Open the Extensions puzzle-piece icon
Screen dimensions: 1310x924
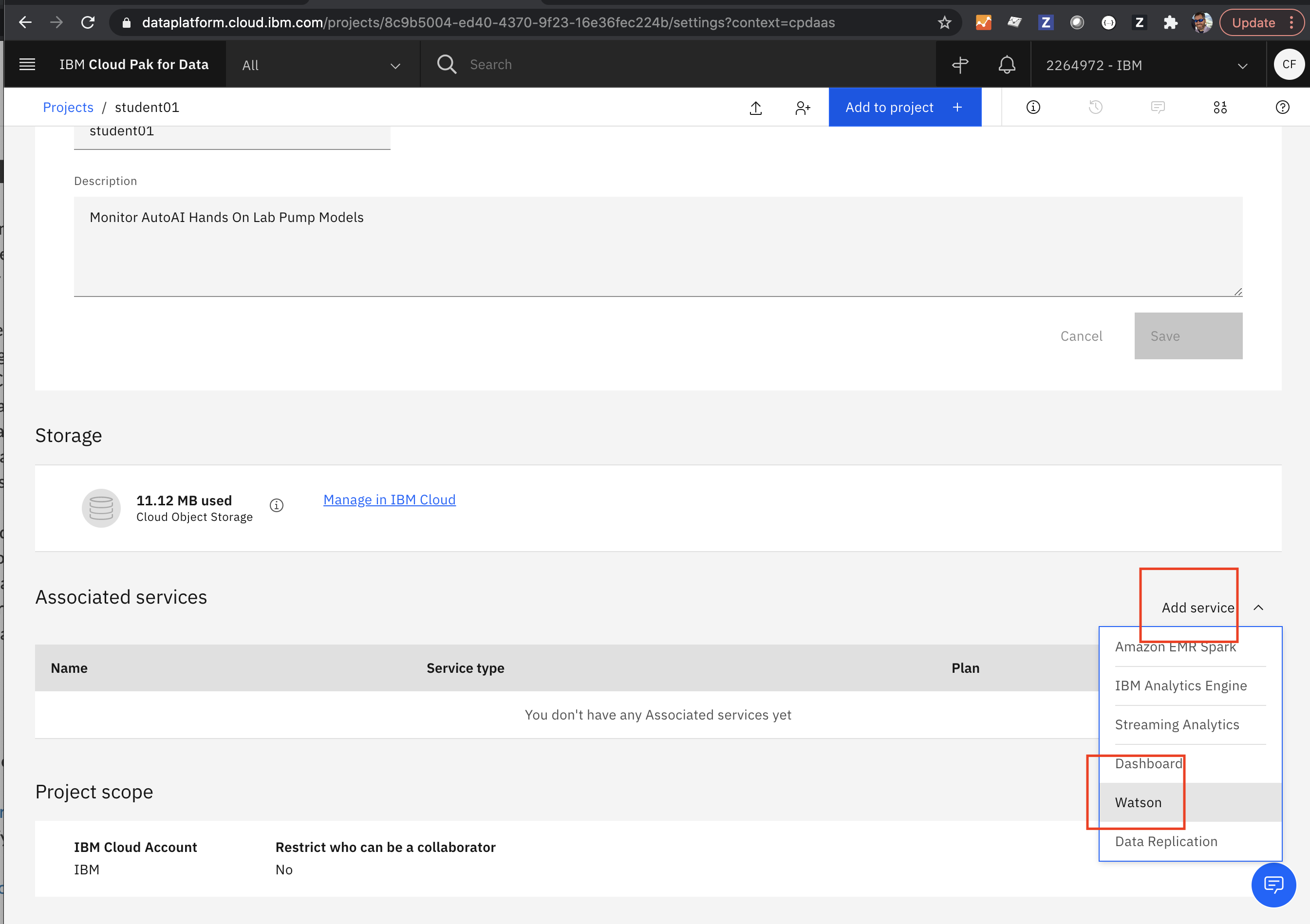(1170, 22)
